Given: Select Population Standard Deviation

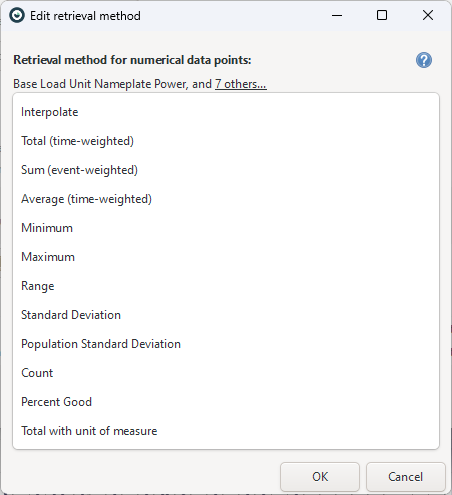Looking at the screenshot, I should point(226,344).
